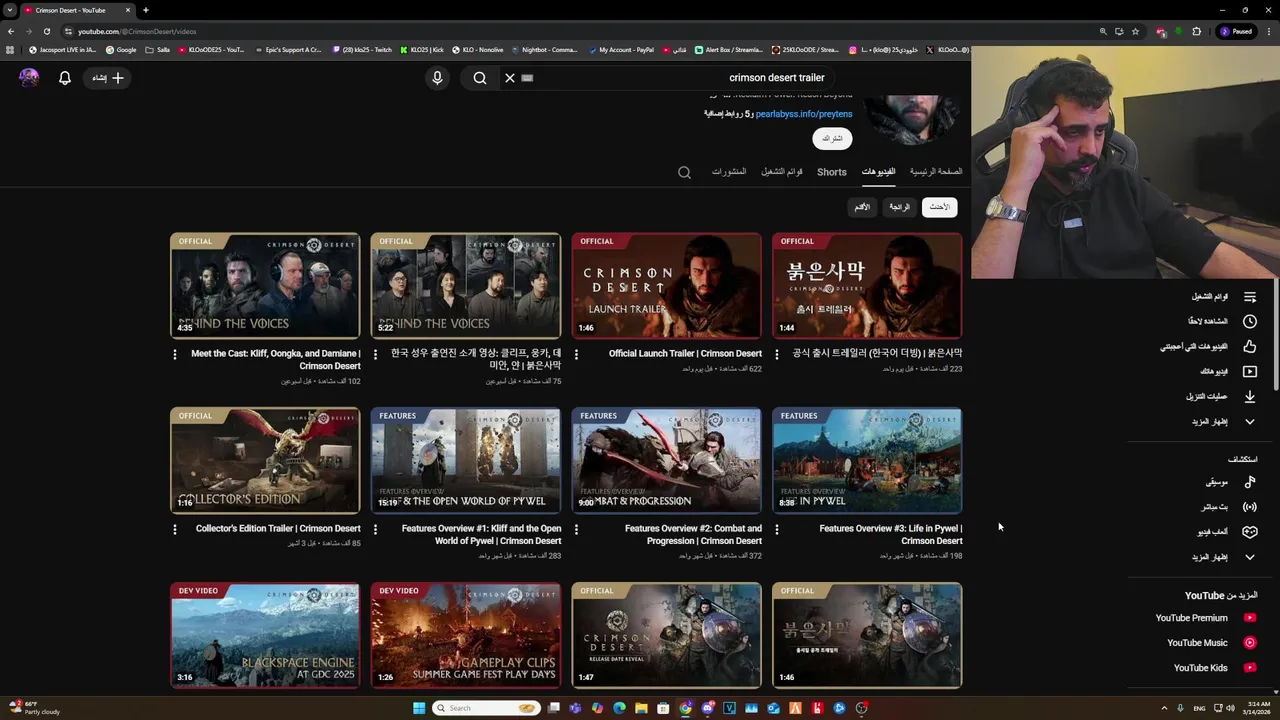Click the search magnifier icon beside the query box
The height and width of the screenshot is (720, 1280).
(x=480, y=77)
